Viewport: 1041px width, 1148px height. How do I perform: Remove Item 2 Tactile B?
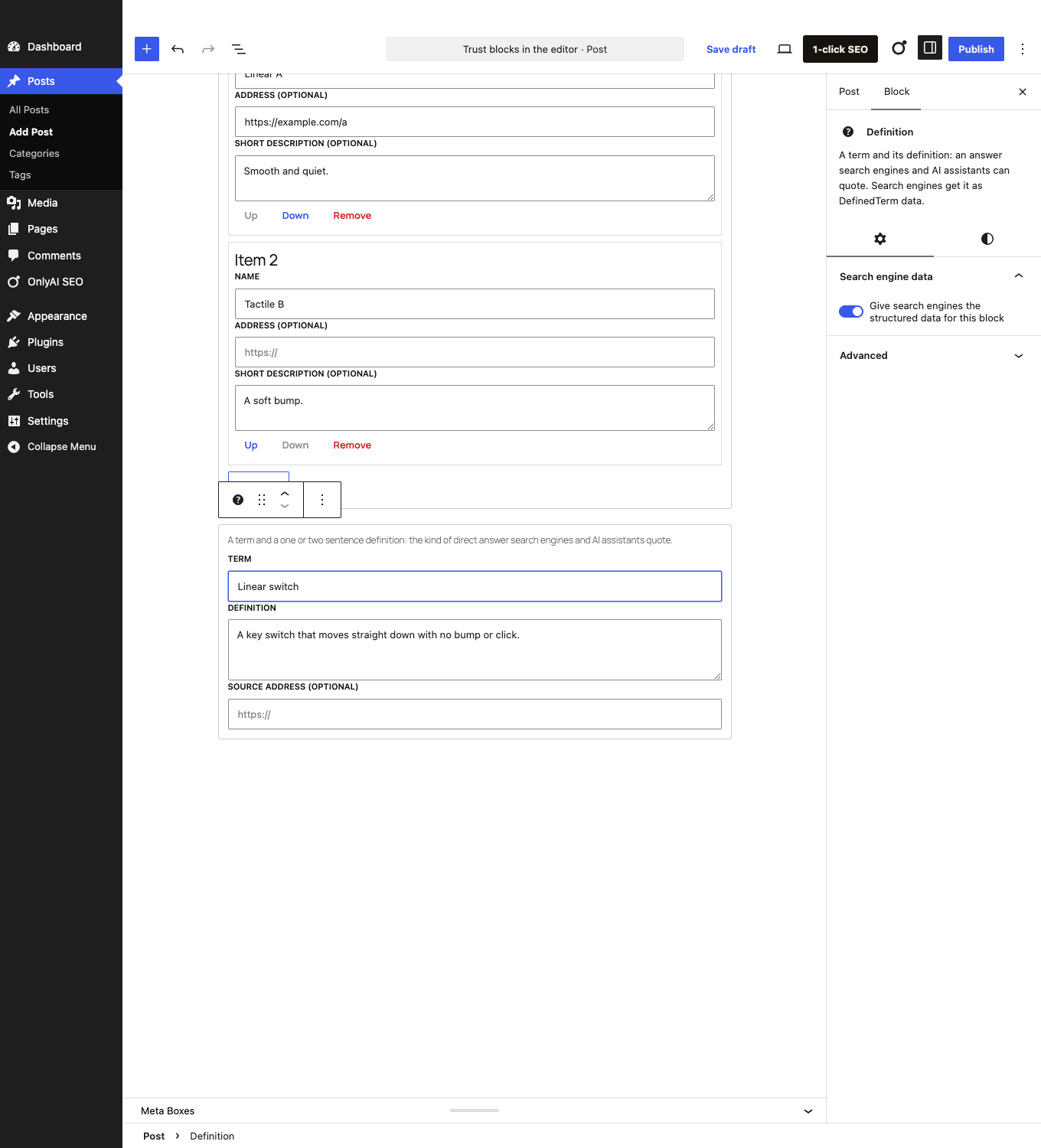[x=352, y=445]
